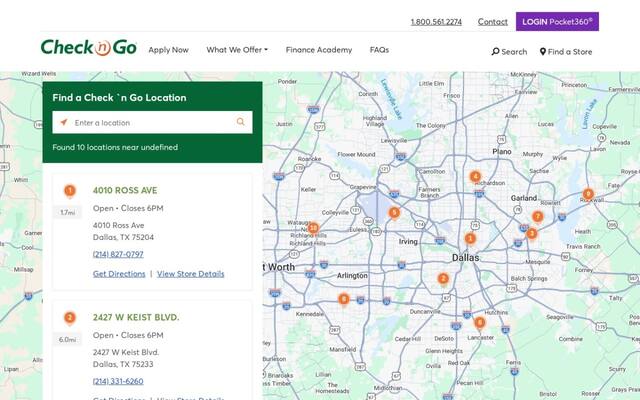Expand the What We Offer menu
Screen dimensions: 640x400
coord(237,50)
